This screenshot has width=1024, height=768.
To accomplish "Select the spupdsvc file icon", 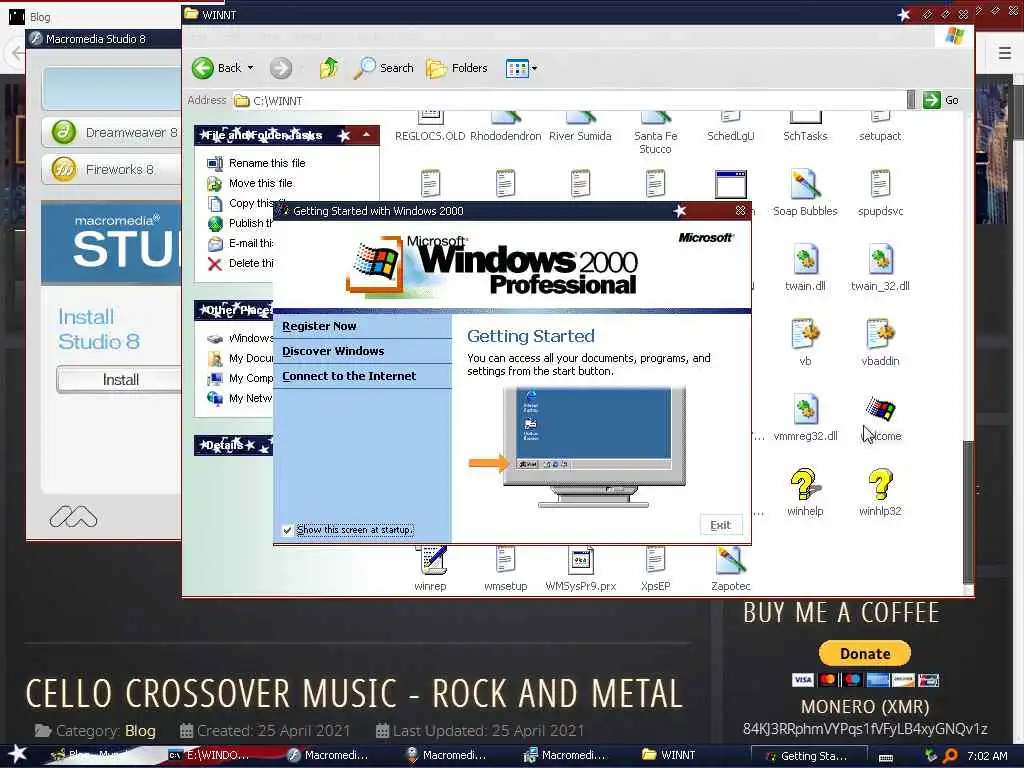I will point(880,193).
